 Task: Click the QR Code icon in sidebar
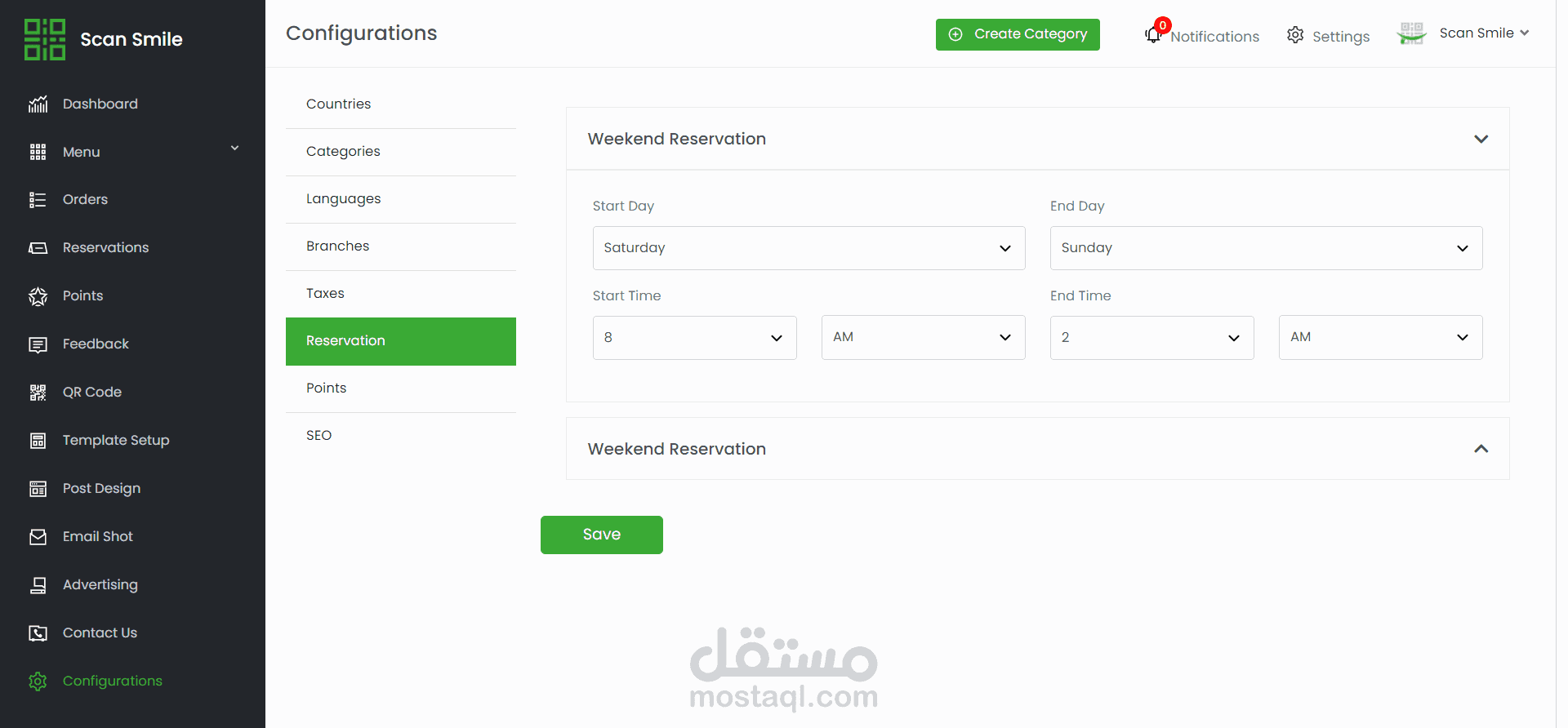point(38,393)
